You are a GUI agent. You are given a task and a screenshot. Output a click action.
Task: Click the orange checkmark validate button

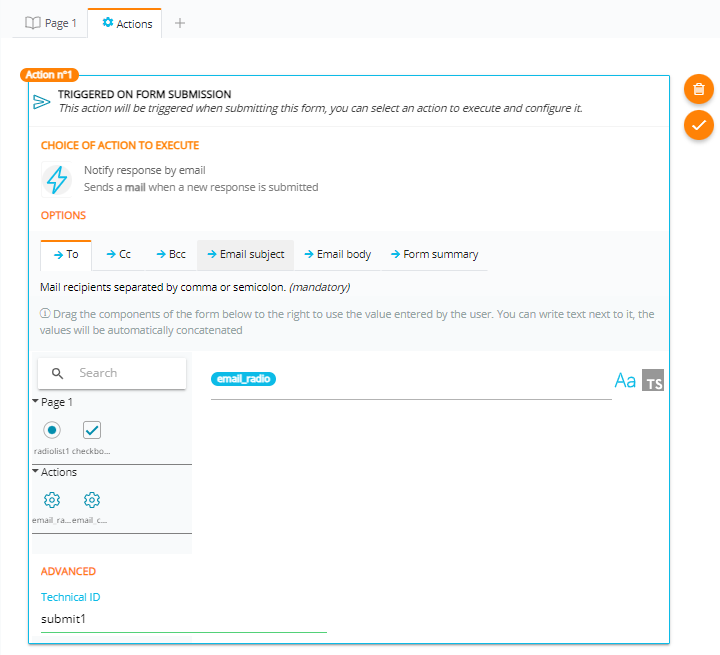(x=699, y=125)
